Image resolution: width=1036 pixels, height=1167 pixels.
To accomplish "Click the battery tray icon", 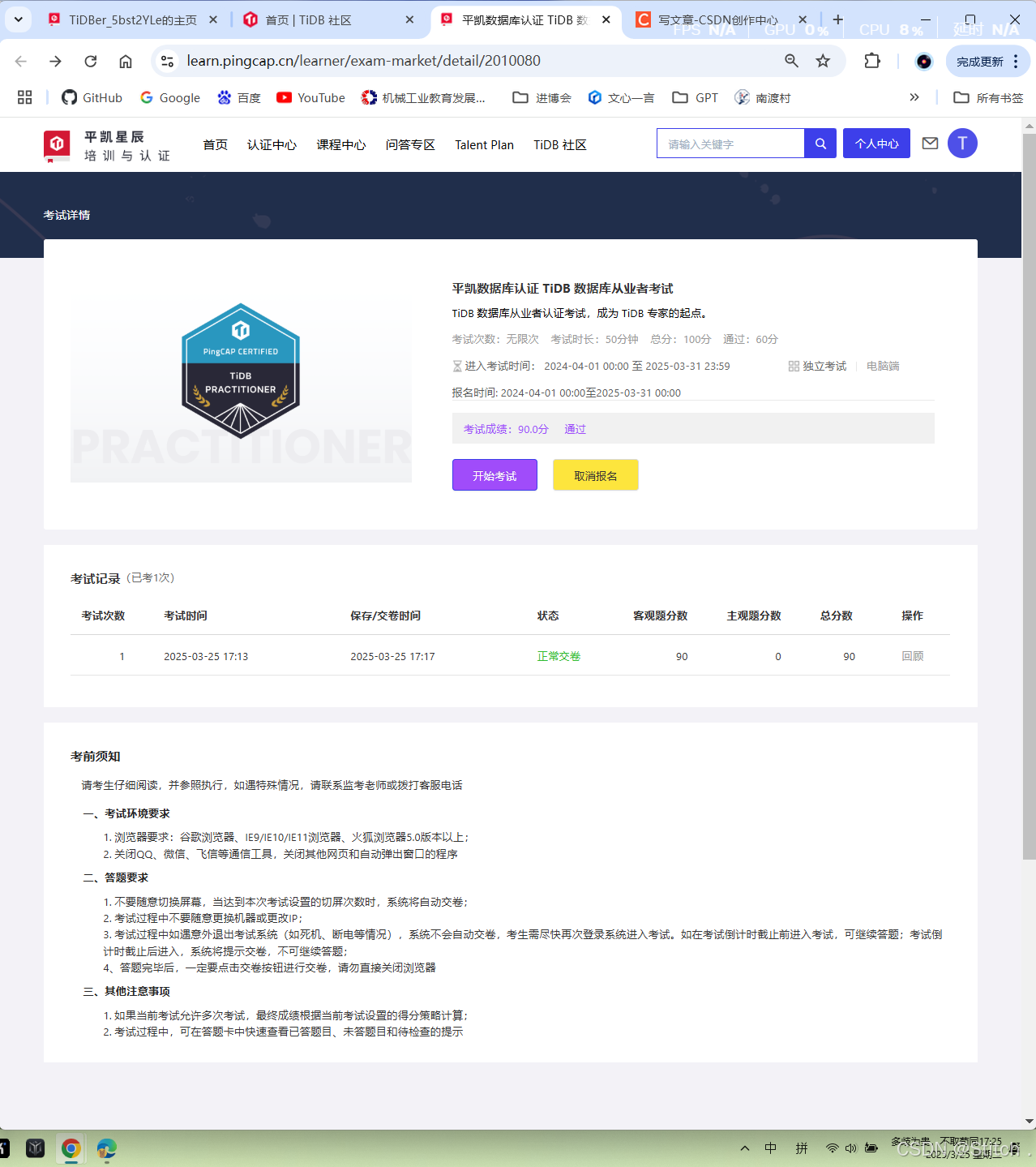I will 871,1148.
